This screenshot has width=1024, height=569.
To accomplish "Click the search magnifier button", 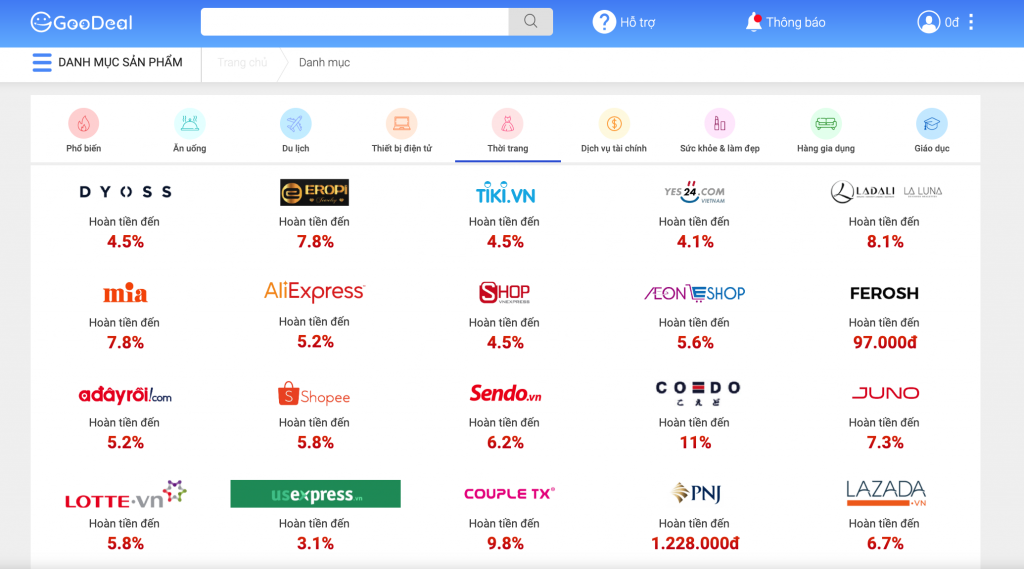I will (530, 22).
